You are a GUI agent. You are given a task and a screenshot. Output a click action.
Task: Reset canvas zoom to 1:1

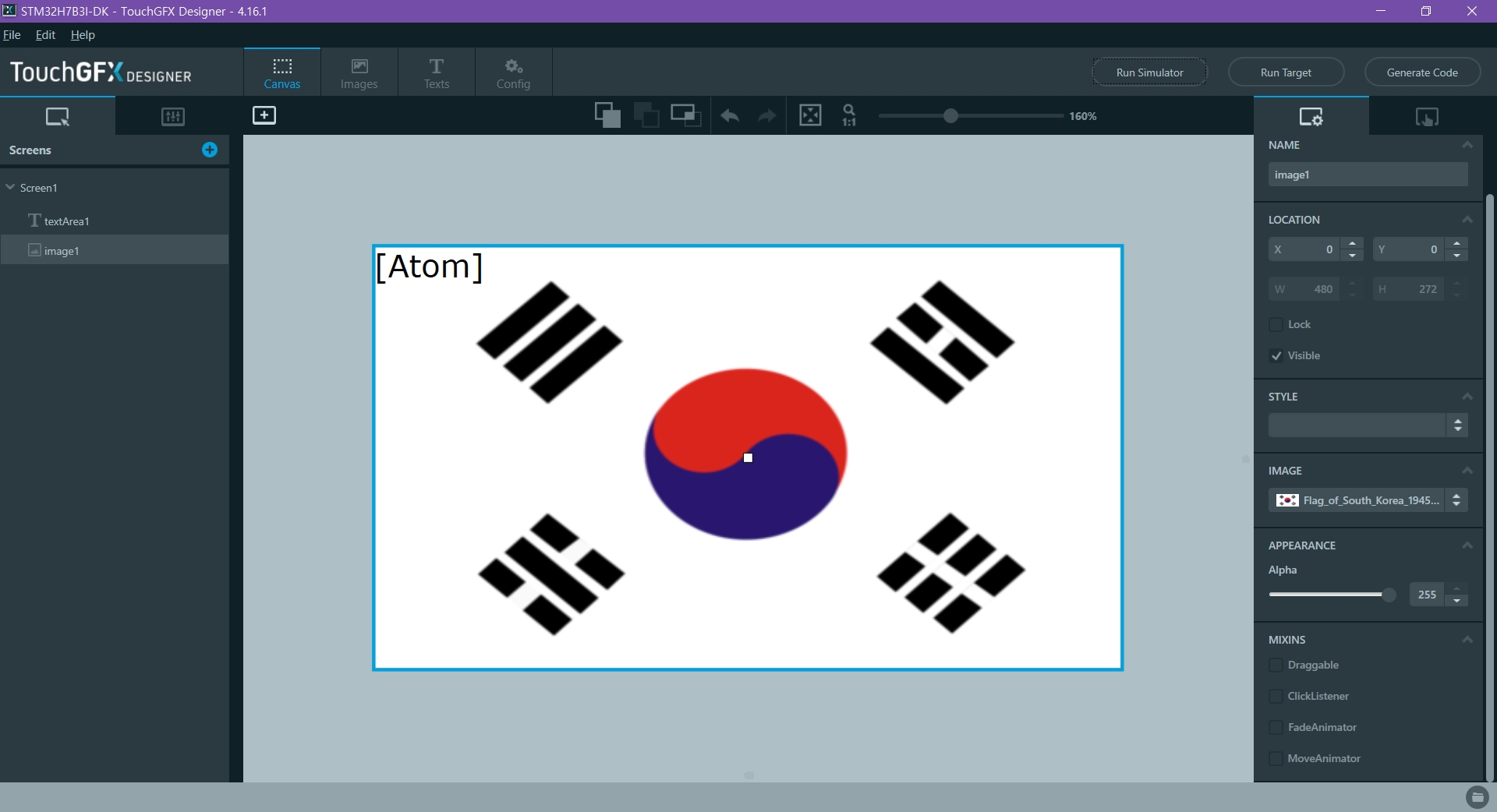(849, 115)
